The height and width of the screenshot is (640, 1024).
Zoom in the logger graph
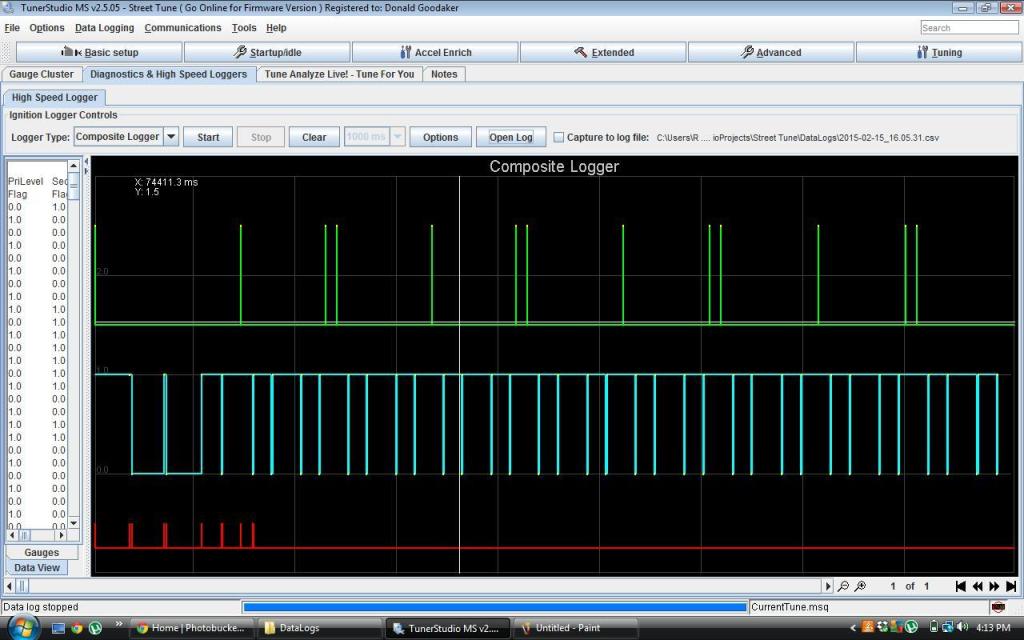860,586
